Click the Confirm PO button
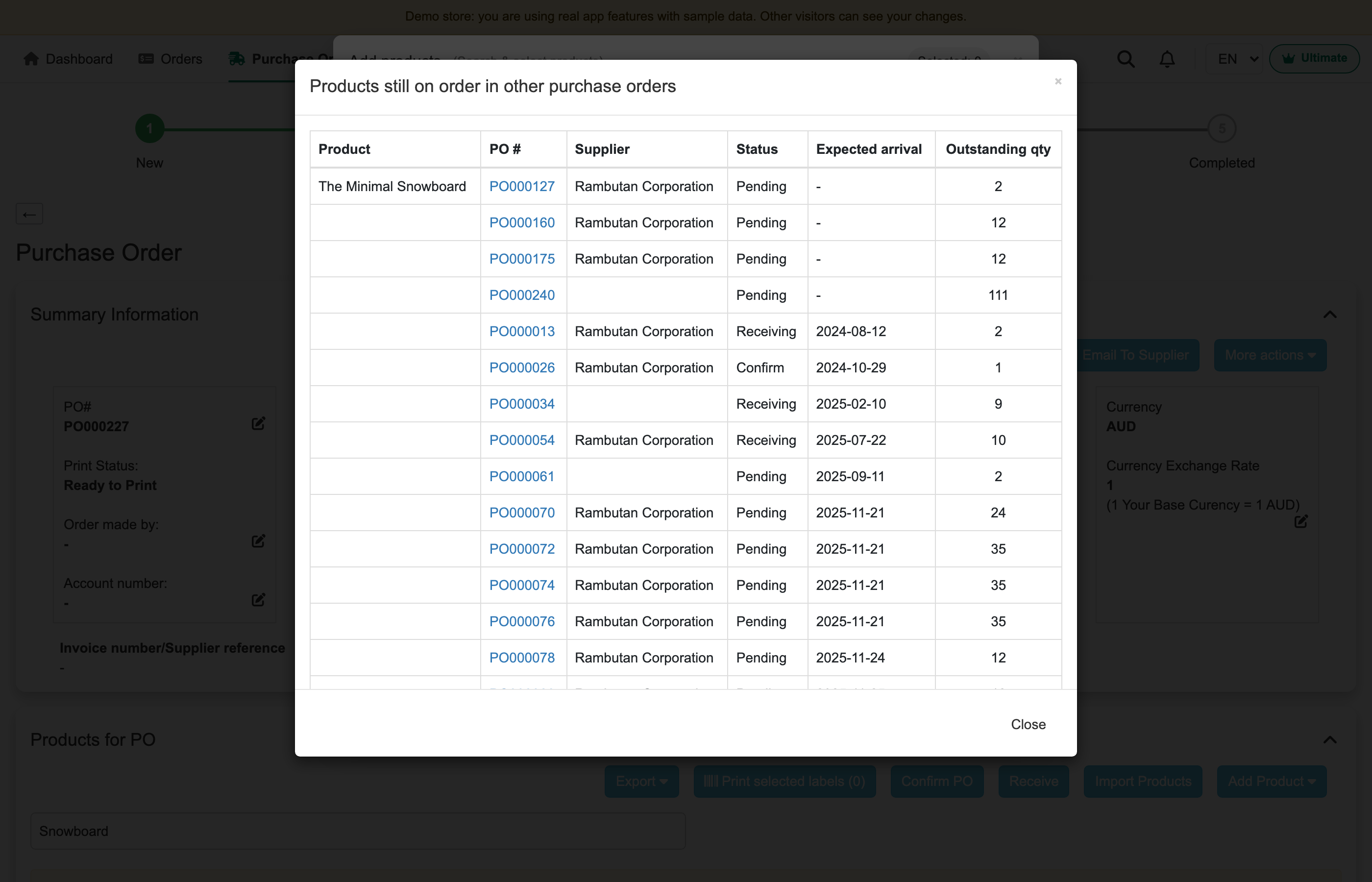 pos(937,781)
